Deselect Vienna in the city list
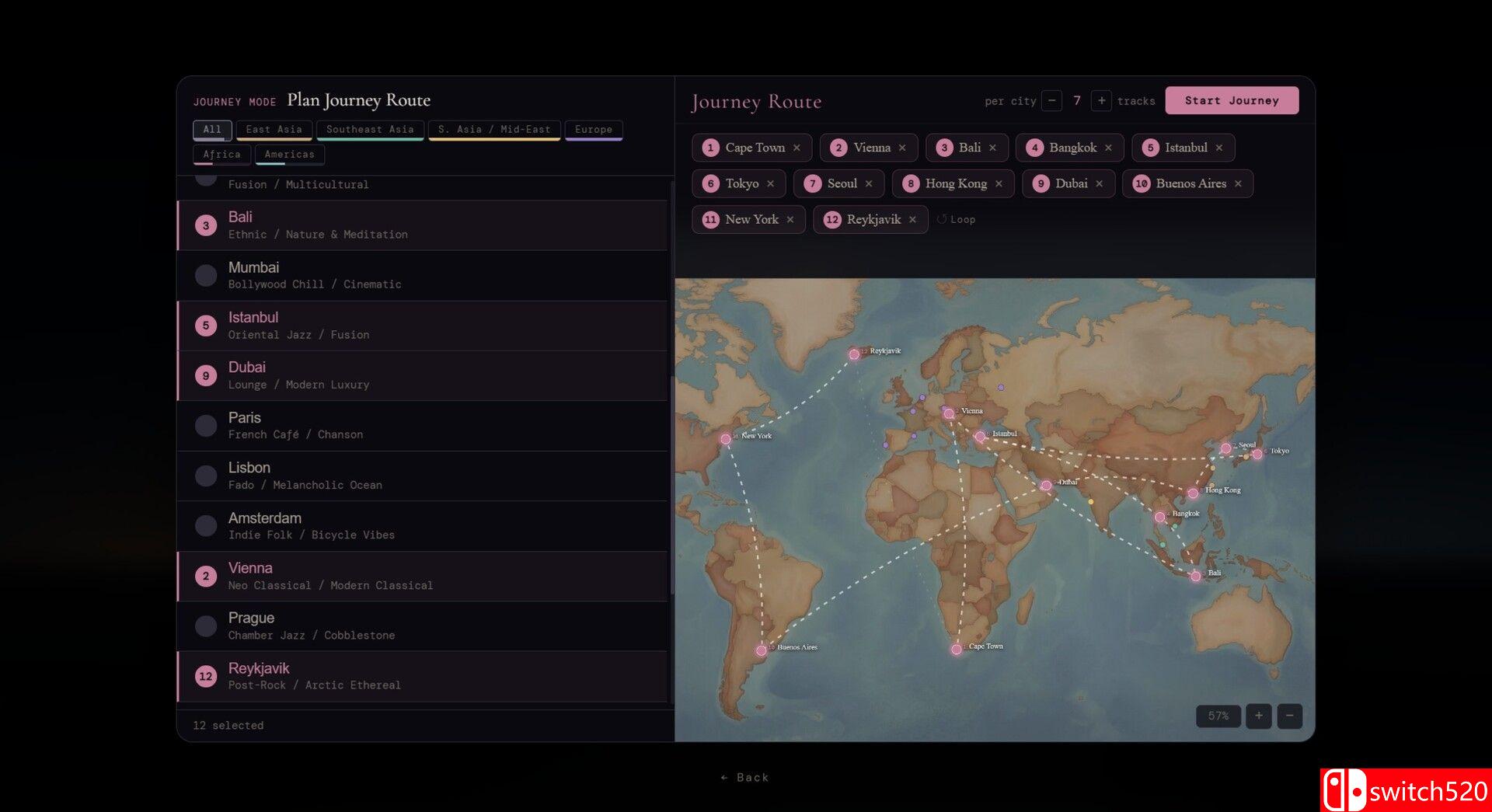 423,577
